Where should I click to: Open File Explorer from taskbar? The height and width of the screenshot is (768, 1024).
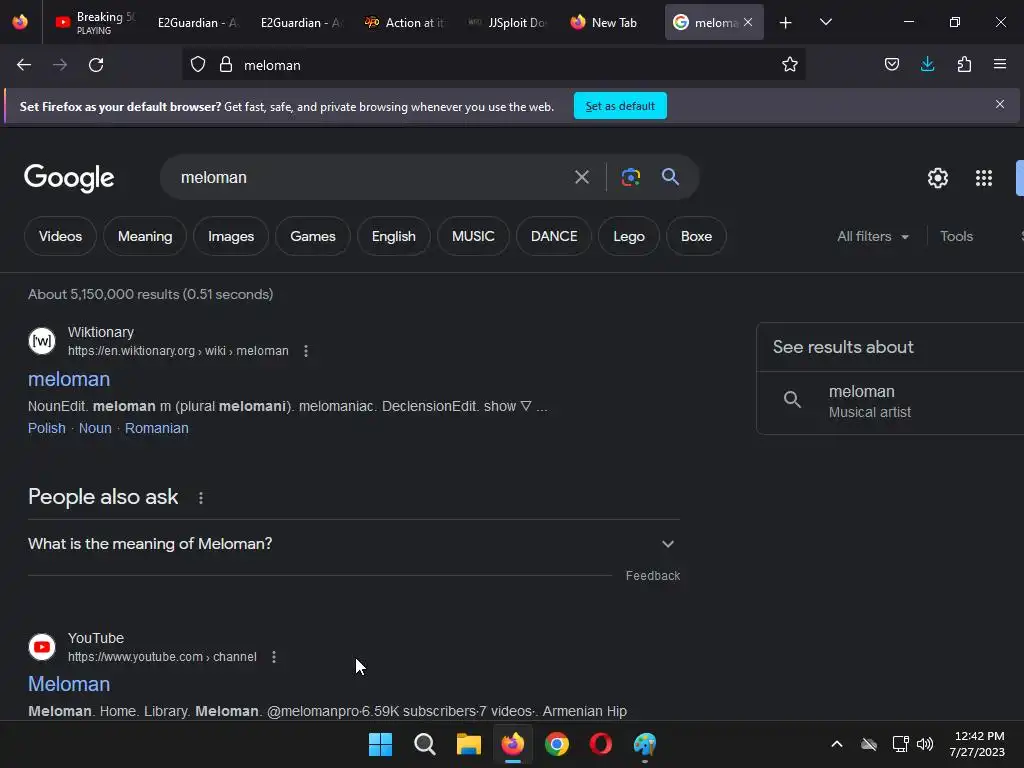click(468, 744)
